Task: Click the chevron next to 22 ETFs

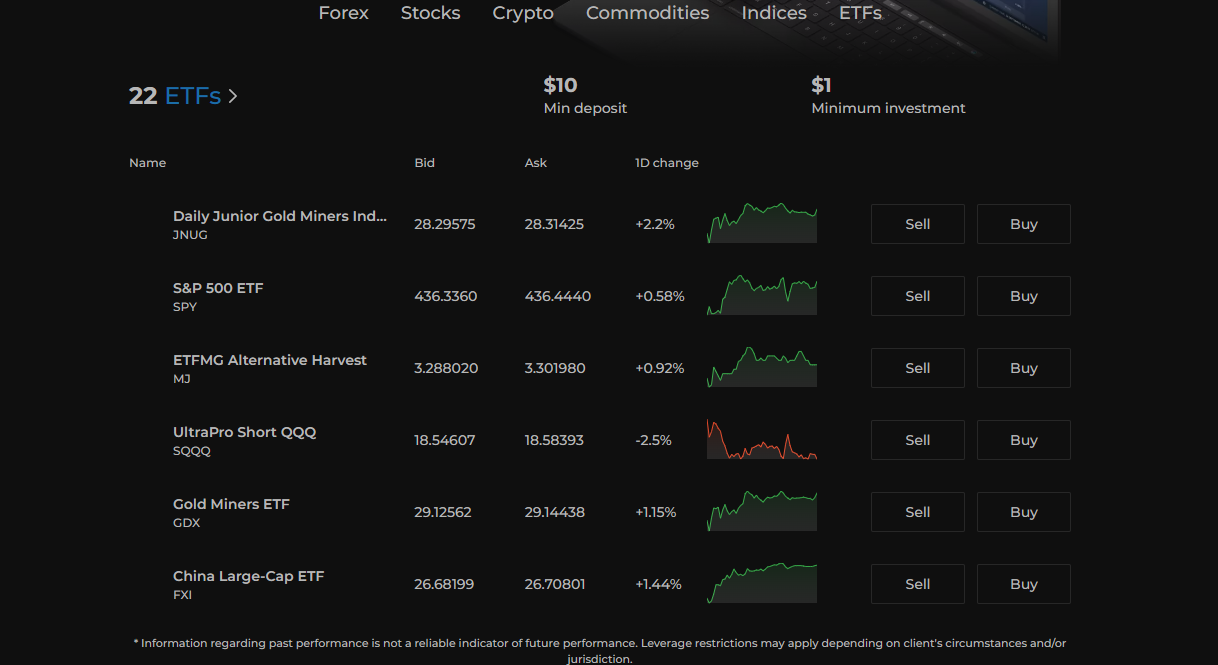Action: pyautogui.click(x=233, y=96)
